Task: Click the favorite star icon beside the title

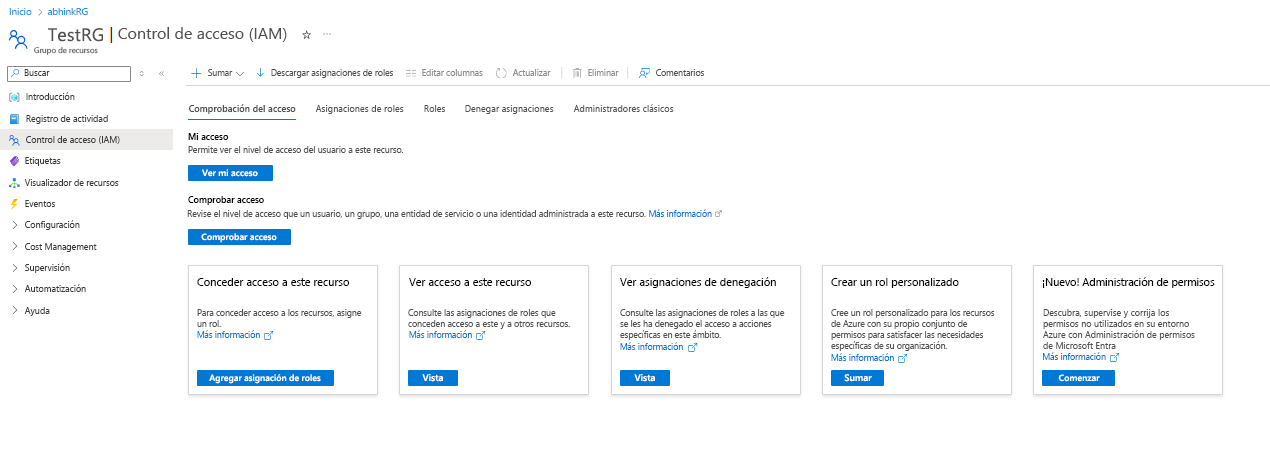Action: 307,34
